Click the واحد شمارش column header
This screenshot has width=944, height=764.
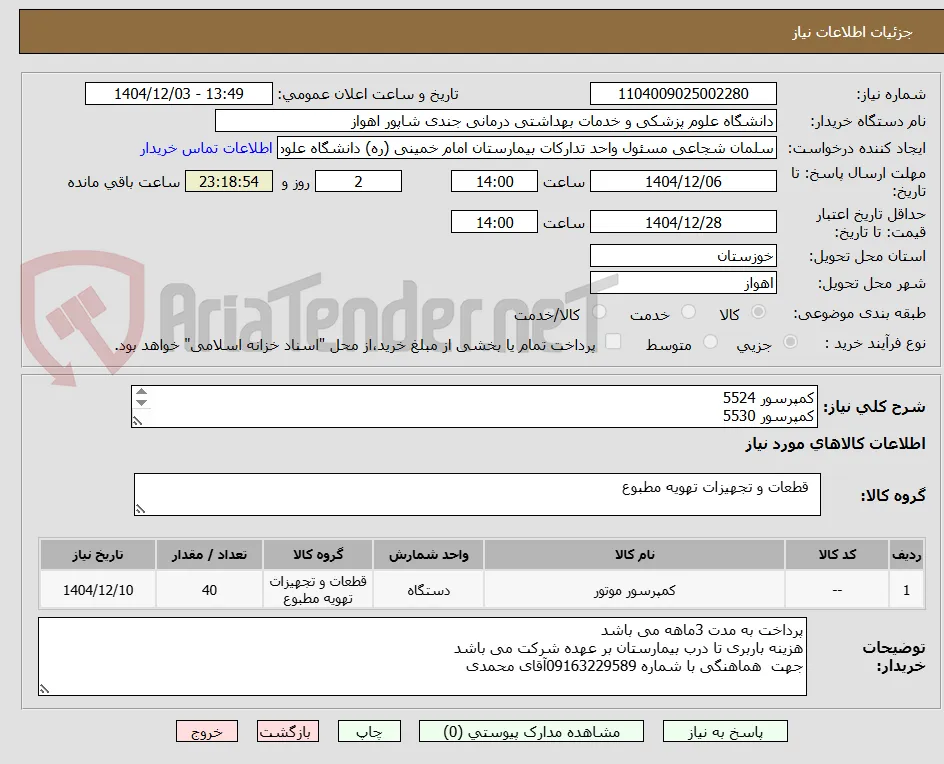click(x=429, y=554)
